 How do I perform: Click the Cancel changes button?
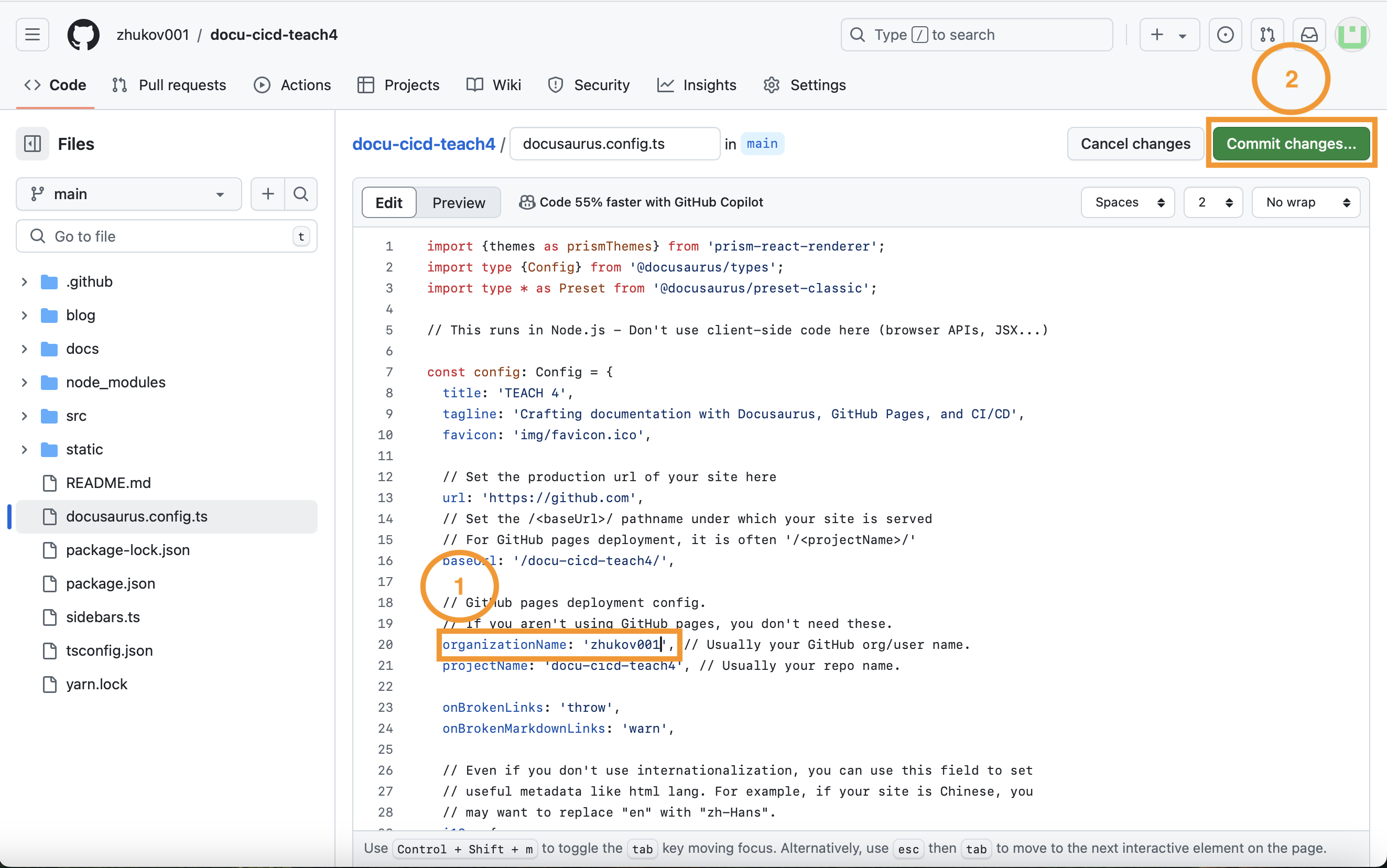[x=1135, y=144]
